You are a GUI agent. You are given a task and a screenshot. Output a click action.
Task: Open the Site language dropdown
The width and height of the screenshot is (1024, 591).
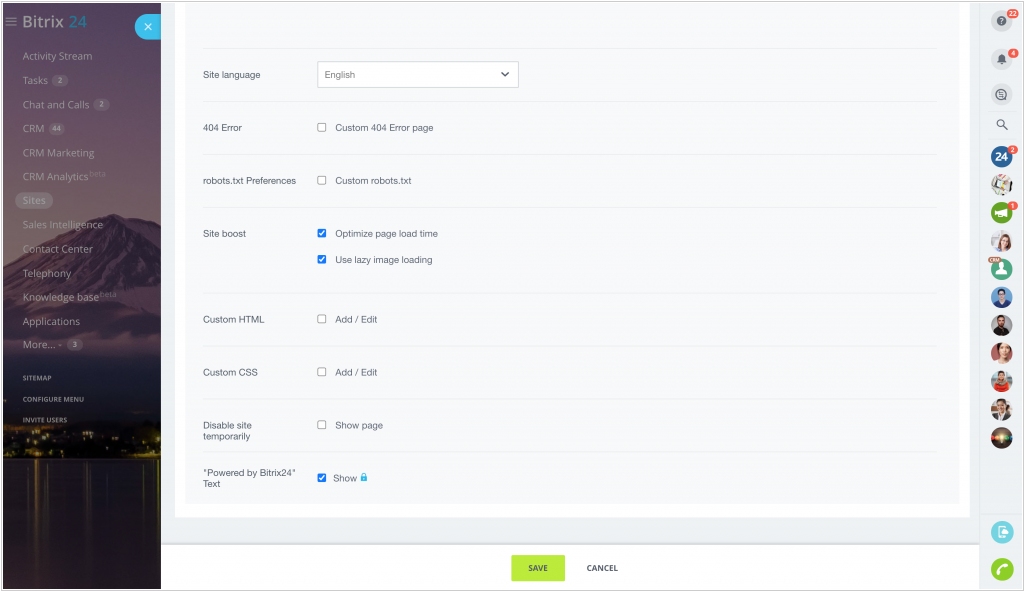click(417, 74)
